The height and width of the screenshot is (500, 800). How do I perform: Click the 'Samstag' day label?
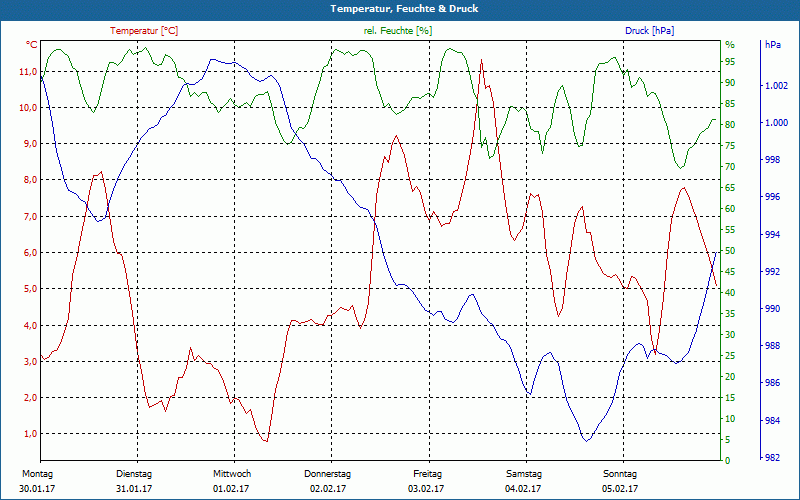tap(524, 474)
